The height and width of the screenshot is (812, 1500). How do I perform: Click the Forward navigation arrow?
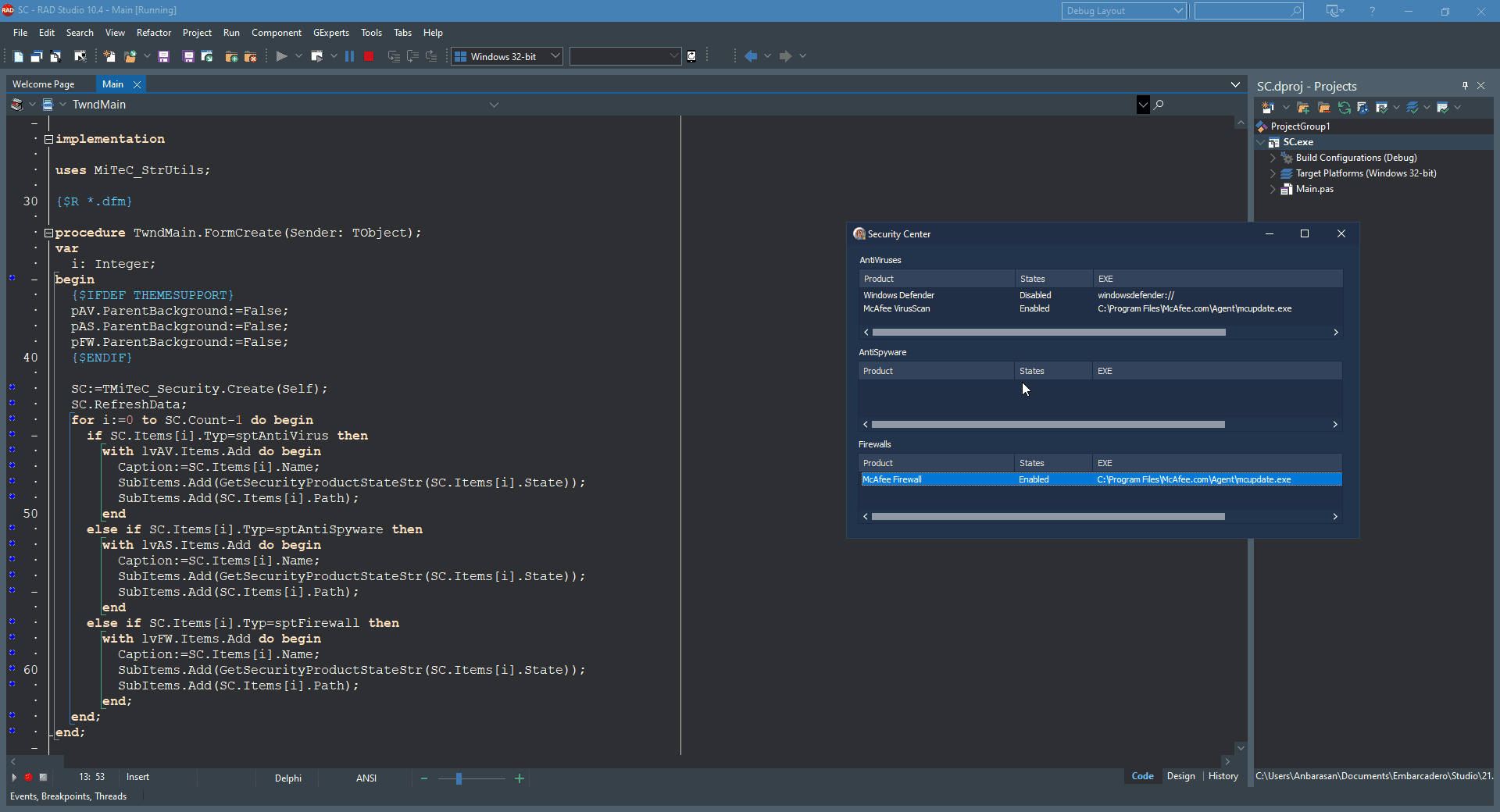pyautogui.click(x=785, y=56)
